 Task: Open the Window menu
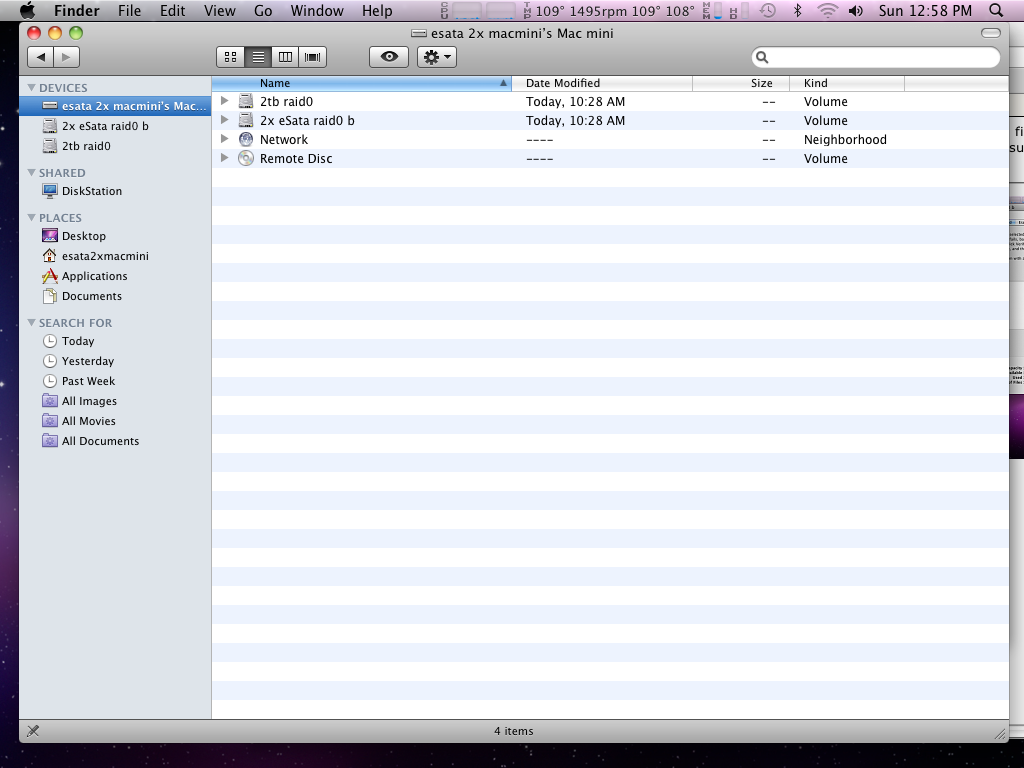point(317,11)
